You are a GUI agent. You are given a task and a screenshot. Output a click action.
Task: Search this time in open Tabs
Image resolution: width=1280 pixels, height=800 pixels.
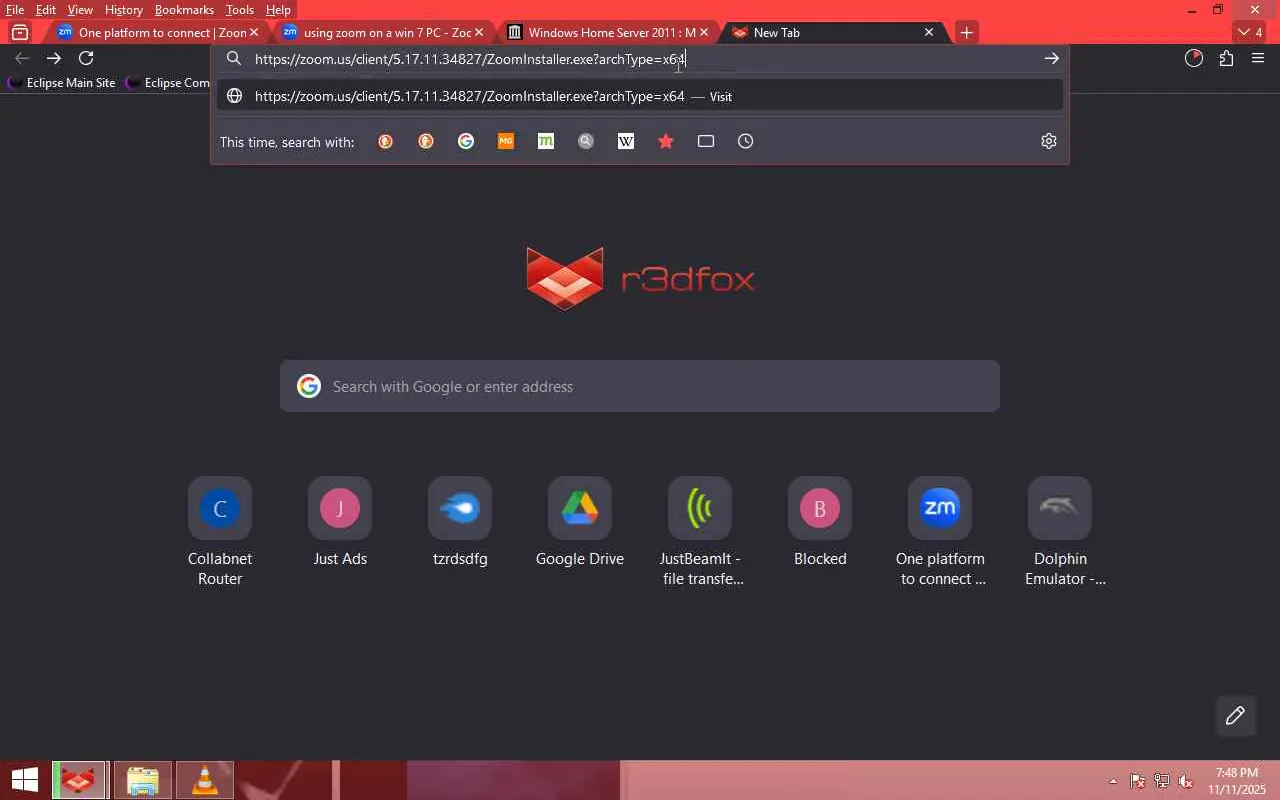706,142
